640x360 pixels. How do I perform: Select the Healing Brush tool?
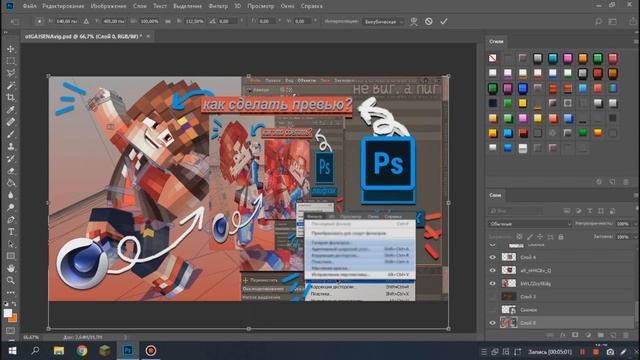coord(11,122)
